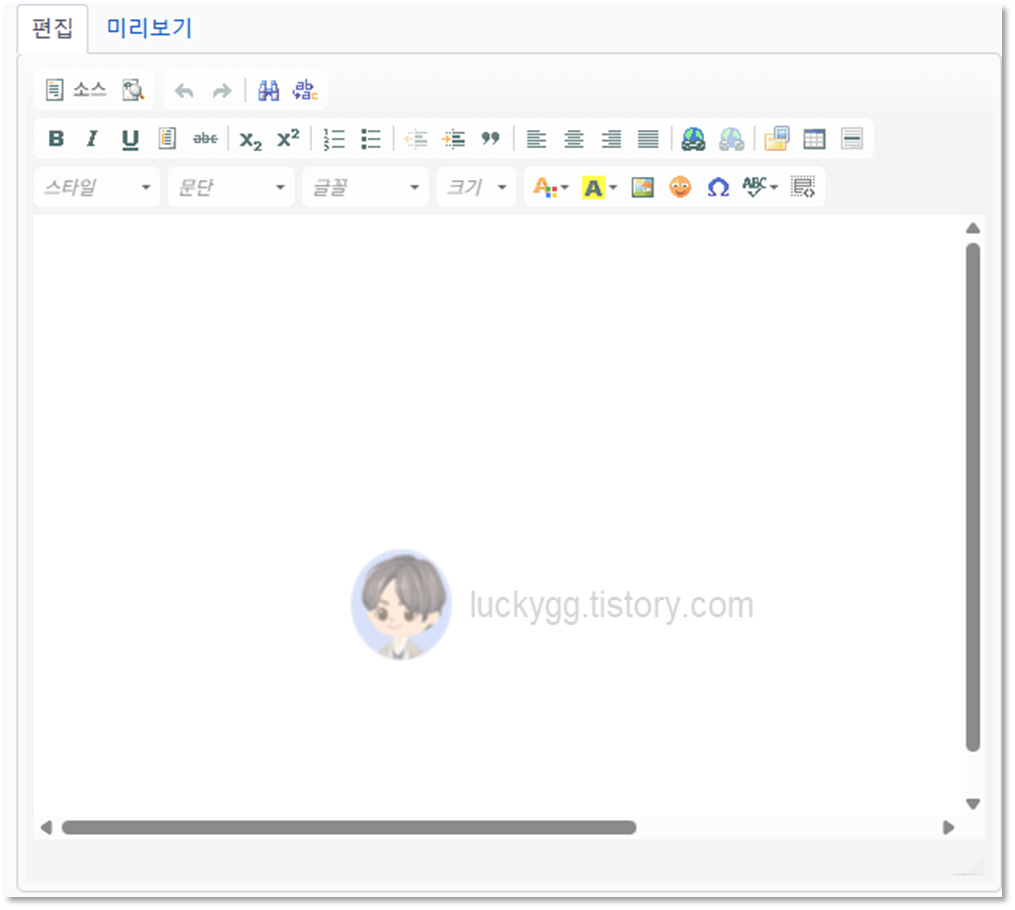
Task: Click the vertical scrollbar thumb
Action: [972, 497]
